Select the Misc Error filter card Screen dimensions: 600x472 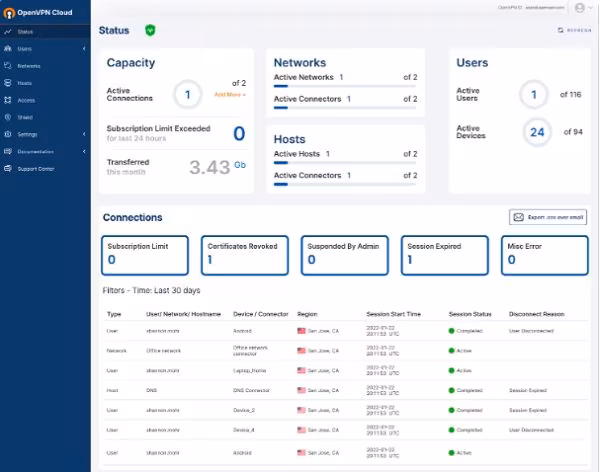click(545, 255)
